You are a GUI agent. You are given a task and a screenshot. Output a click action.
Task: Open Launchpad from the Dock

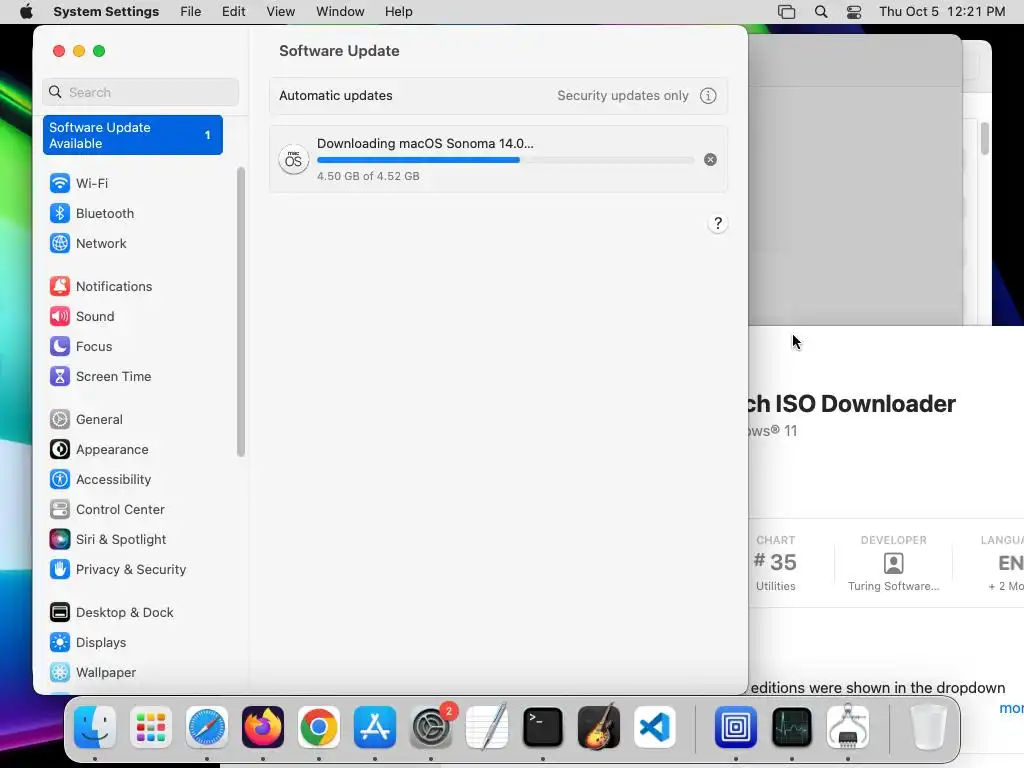click(x=151, y=727)
